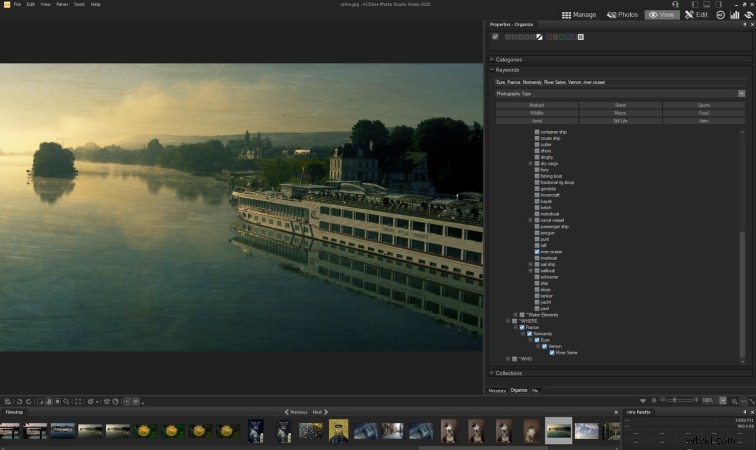Expand the WHO keyword node

(x=508, y=359)
